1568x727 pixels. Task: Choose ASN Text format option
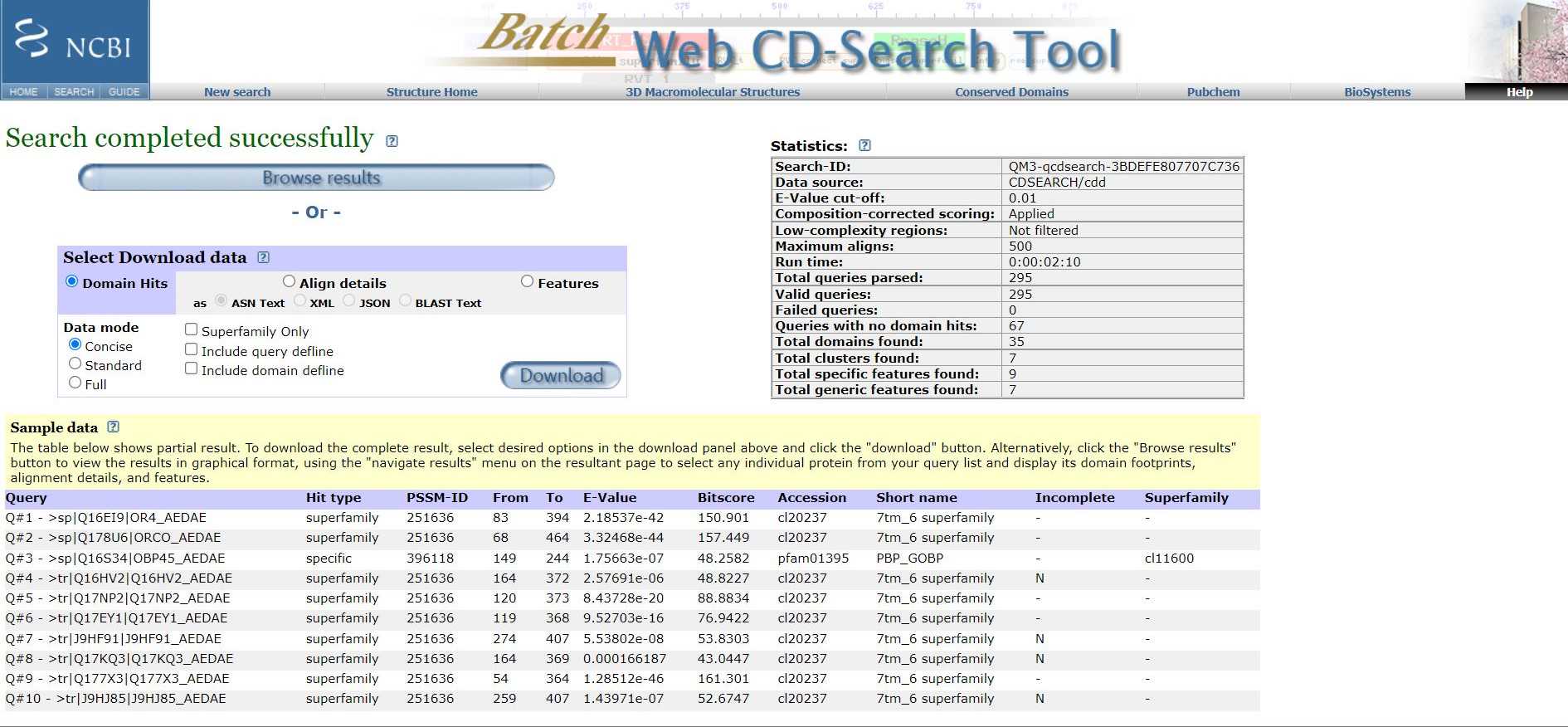[x=221, y=300]
